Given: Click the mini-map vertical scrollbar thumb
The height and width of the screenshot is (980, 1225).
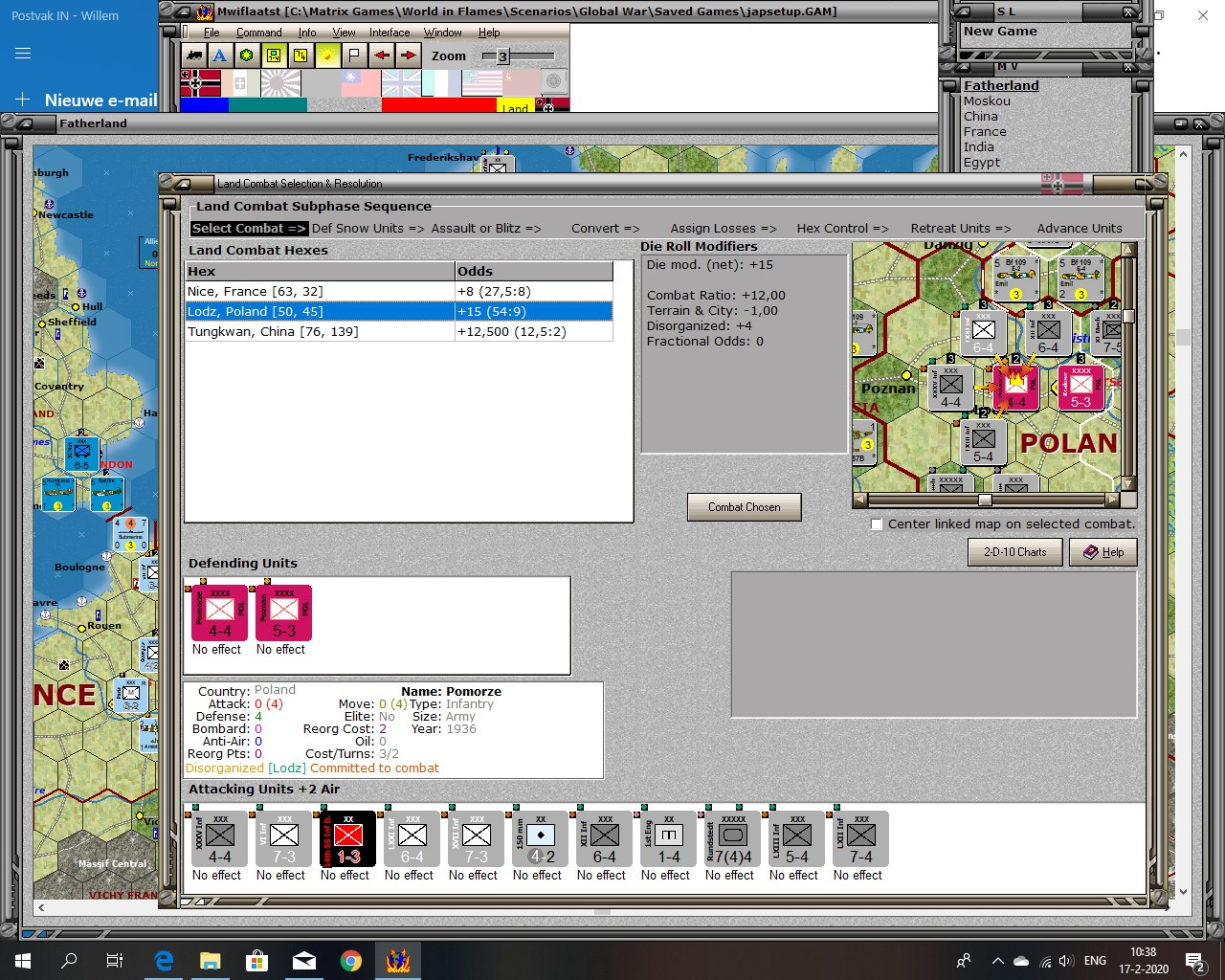Looking at the screenshot, I should click(1129, 317).
